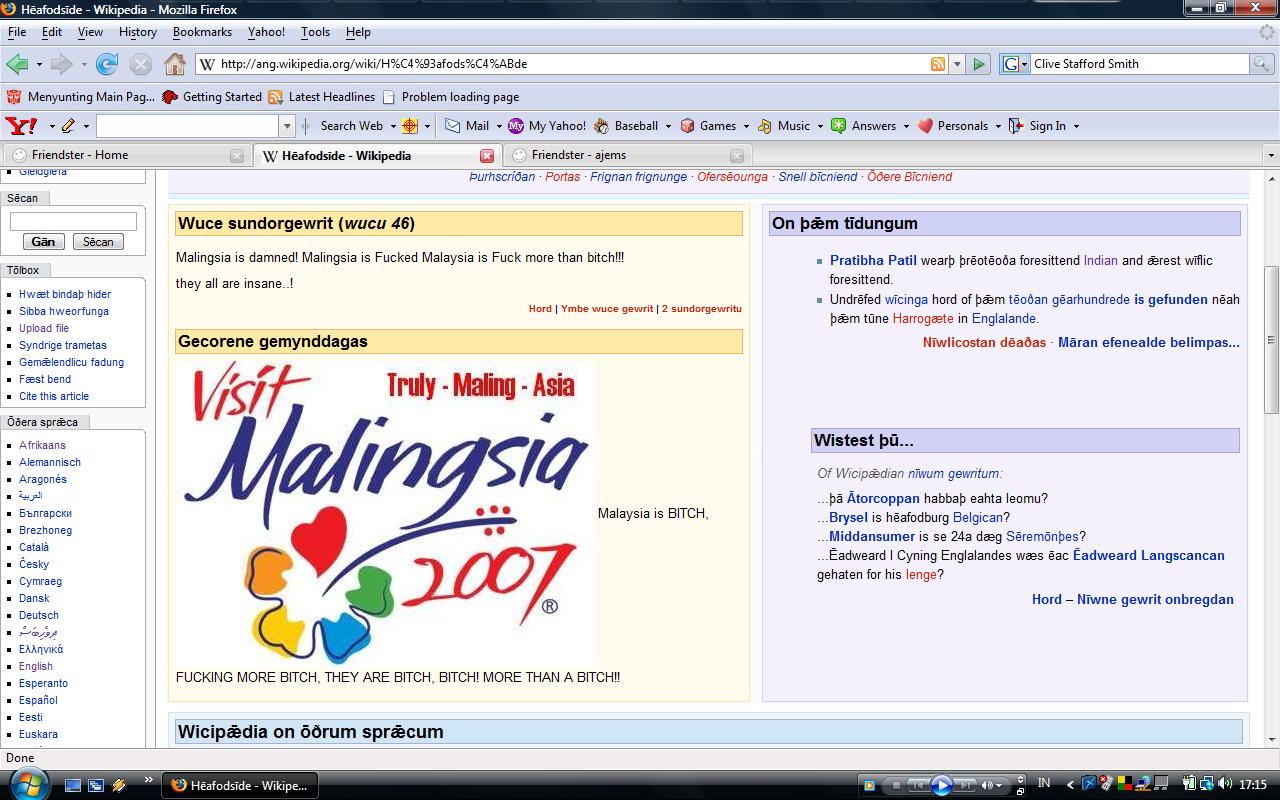Open the Cite this article link
This screenshot has height=800, width=1280.
pos(54,396)
